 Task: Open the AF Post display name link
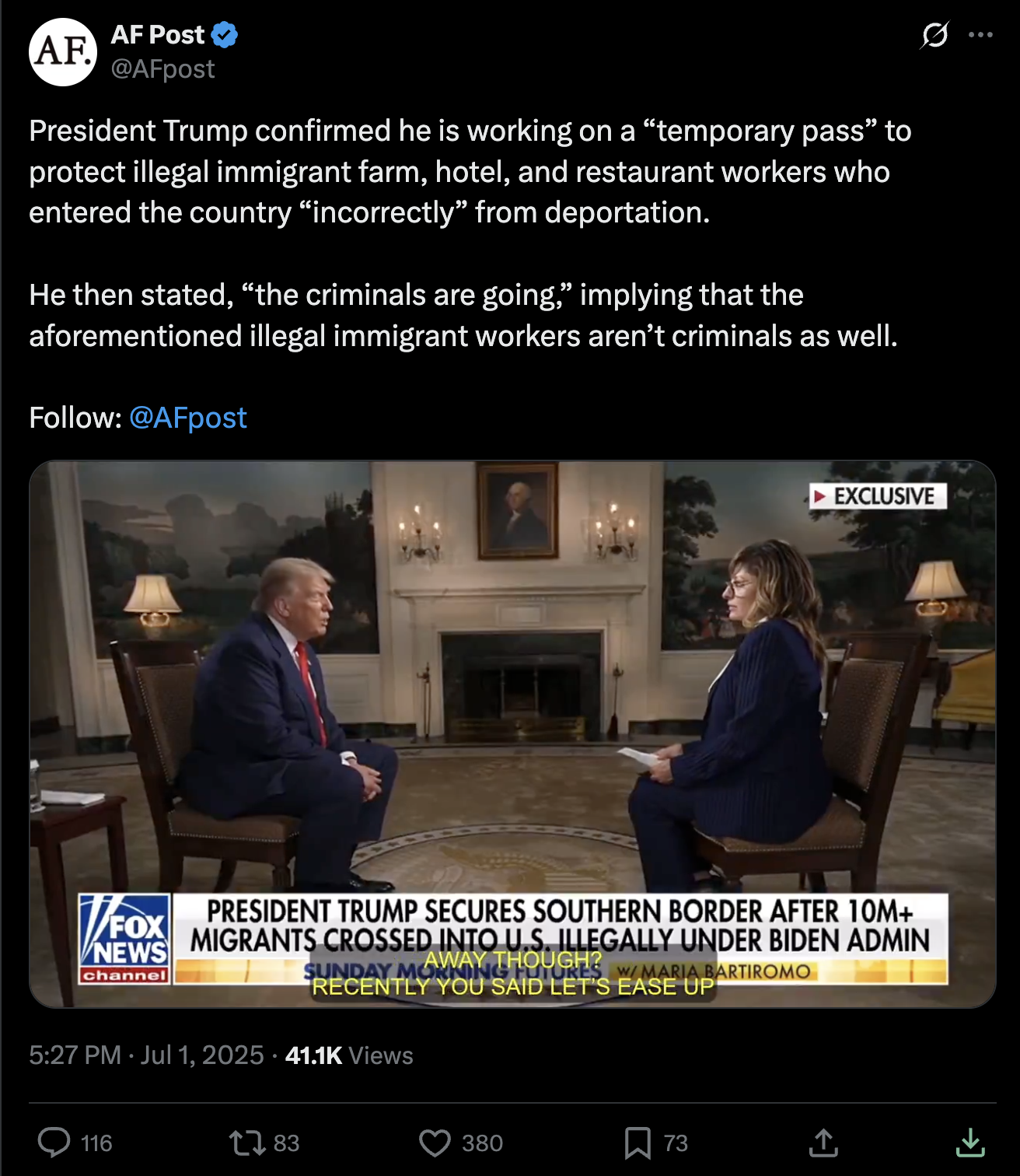pyautogui.click(x=158, y=35)
